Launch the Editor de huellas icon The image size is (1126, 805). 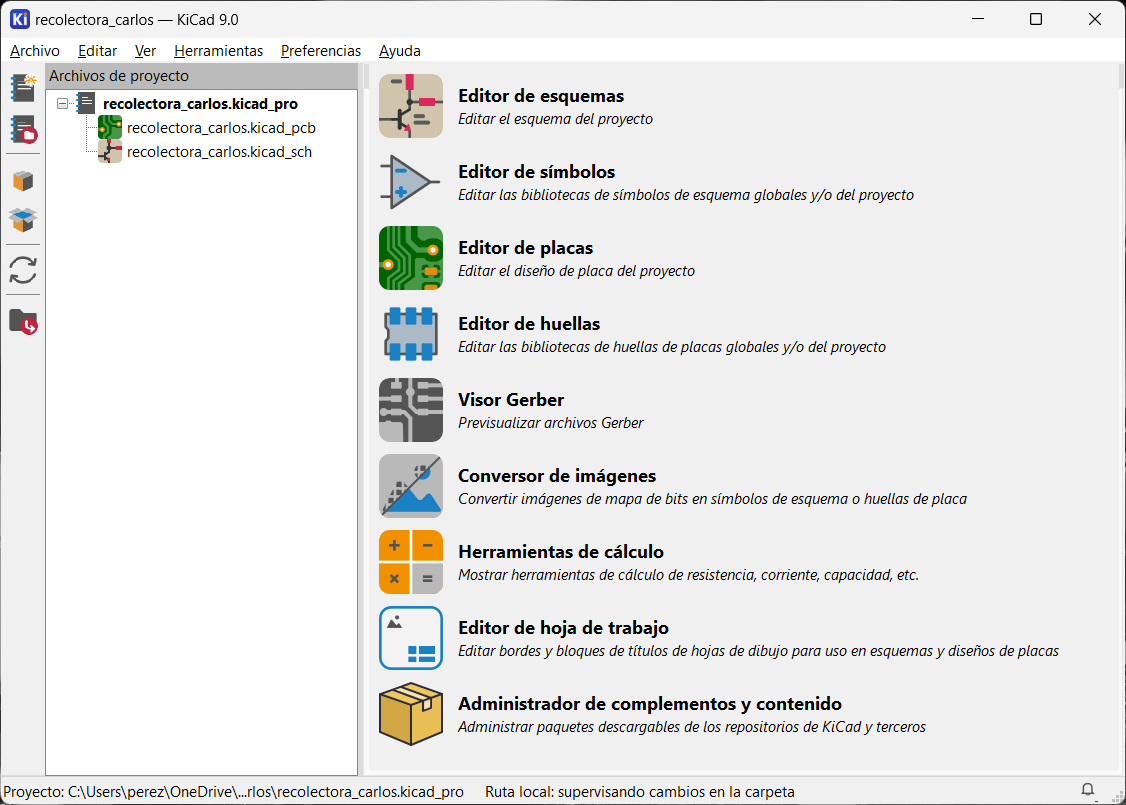(x=411, y=334)
